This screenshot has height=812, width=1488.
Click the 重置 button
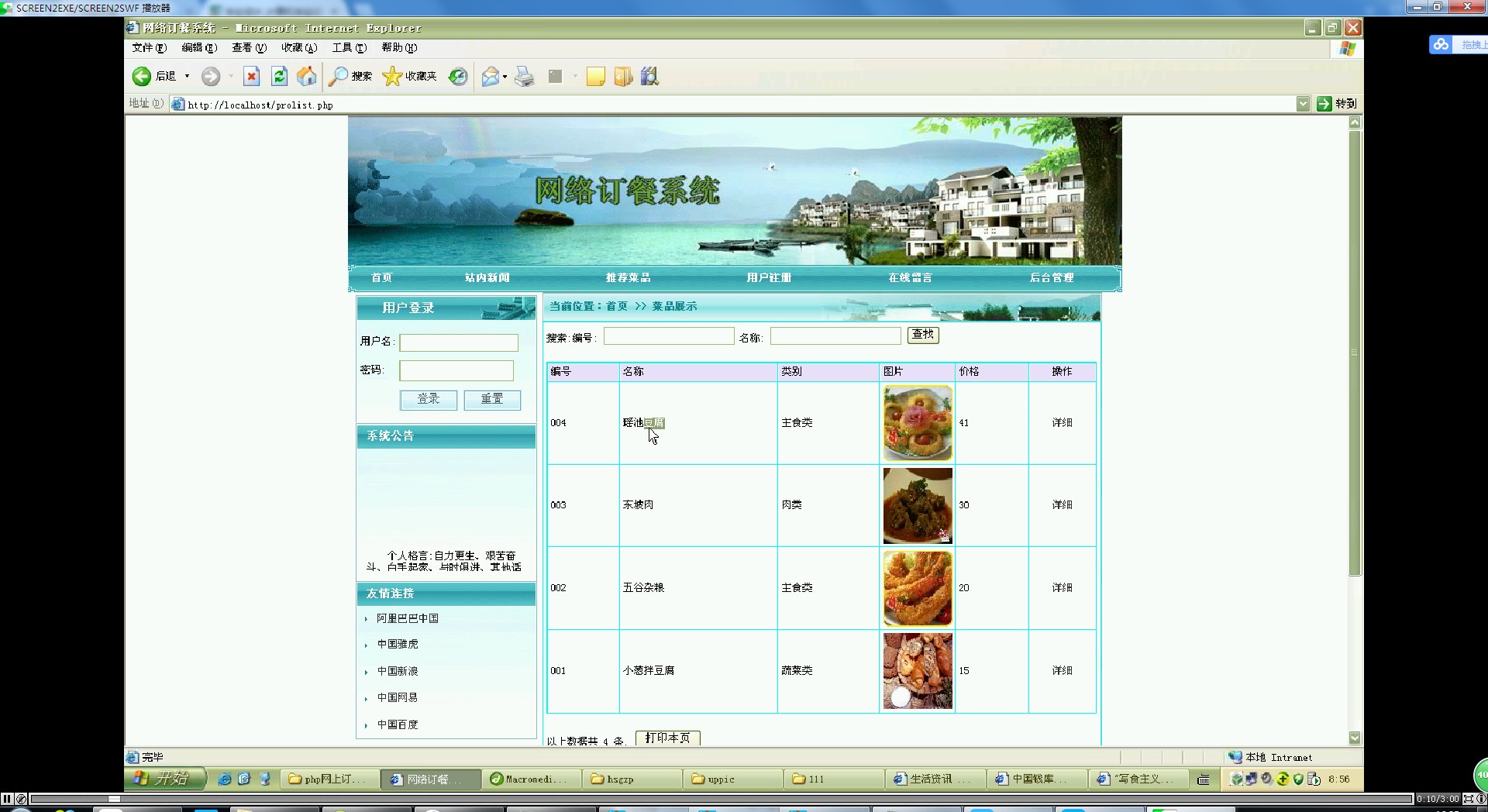(492, 399)
